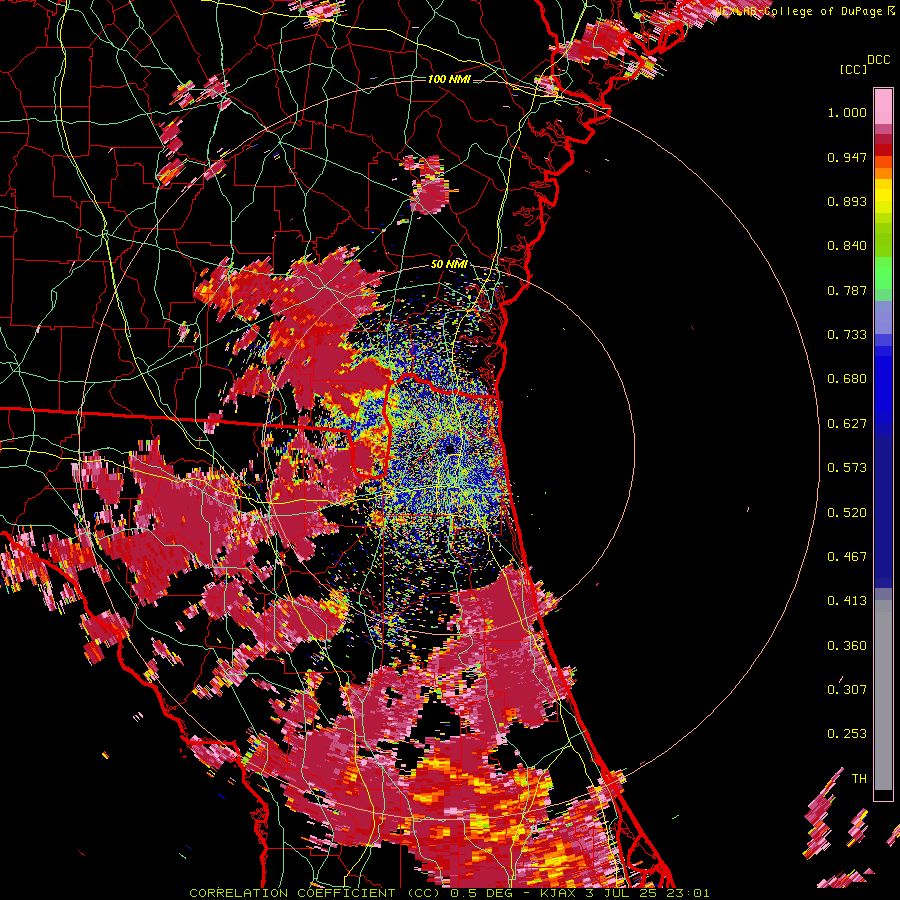
Task: Pick the light pink segment of the color bar
Action: pyautogui.click(x=883, y=107)
